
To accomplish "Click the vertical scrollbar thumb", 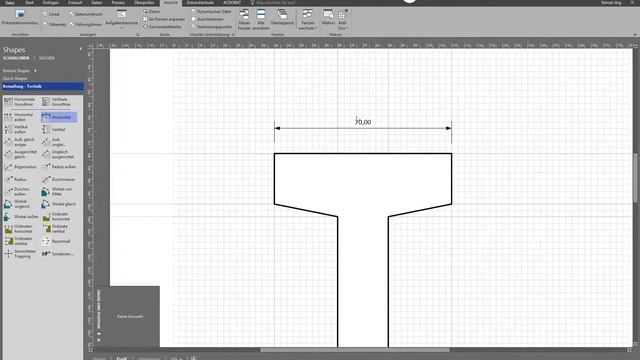I will (x=636, y=177).
